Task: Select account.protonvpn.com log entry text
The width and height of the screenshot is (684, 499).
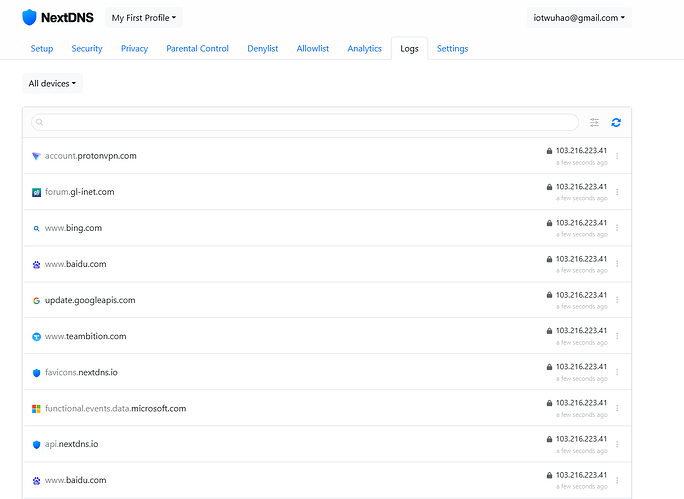Action: (x=91, y=156)
